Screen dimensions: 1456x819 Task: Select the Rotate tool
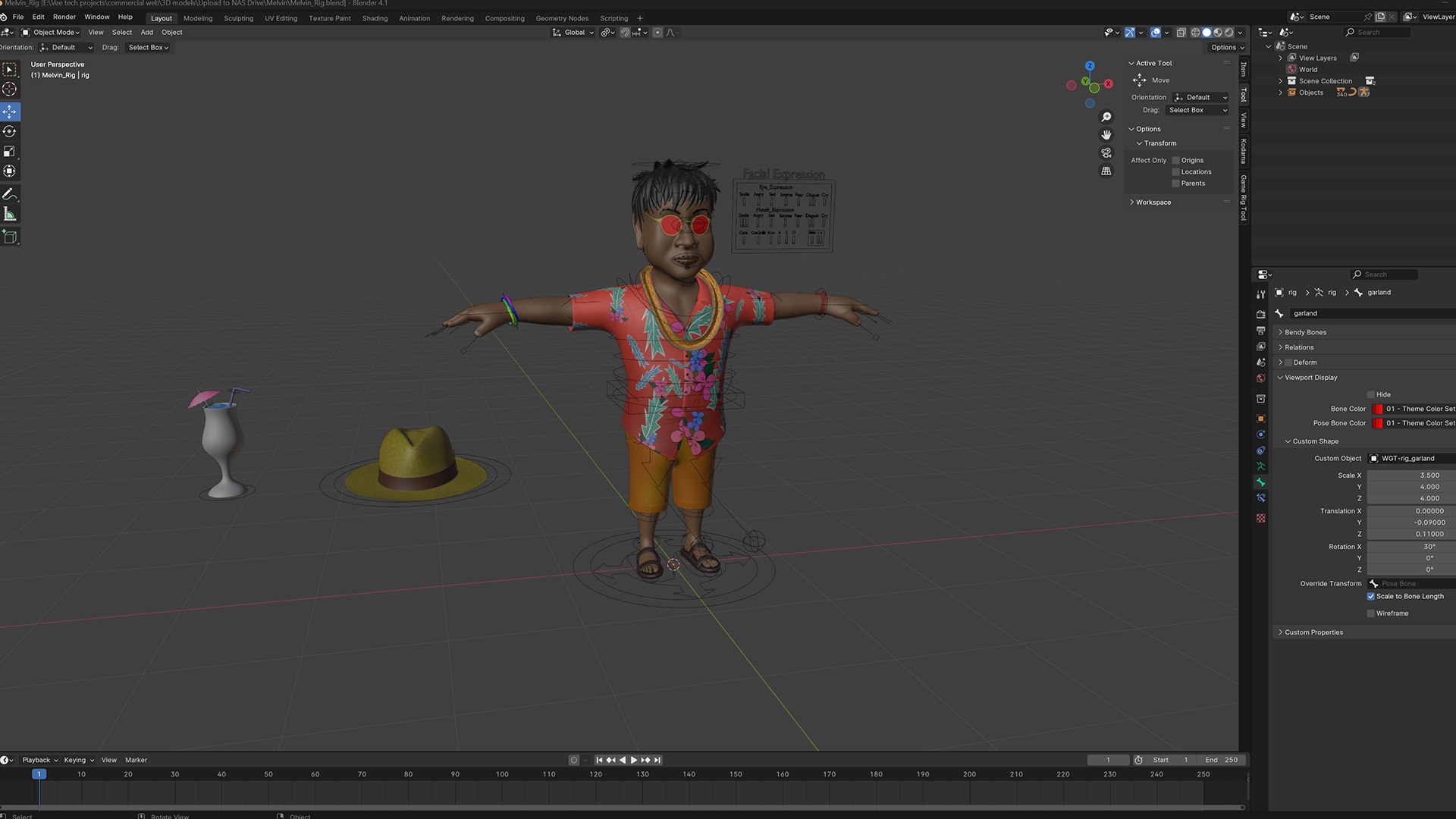coord(10,132)
